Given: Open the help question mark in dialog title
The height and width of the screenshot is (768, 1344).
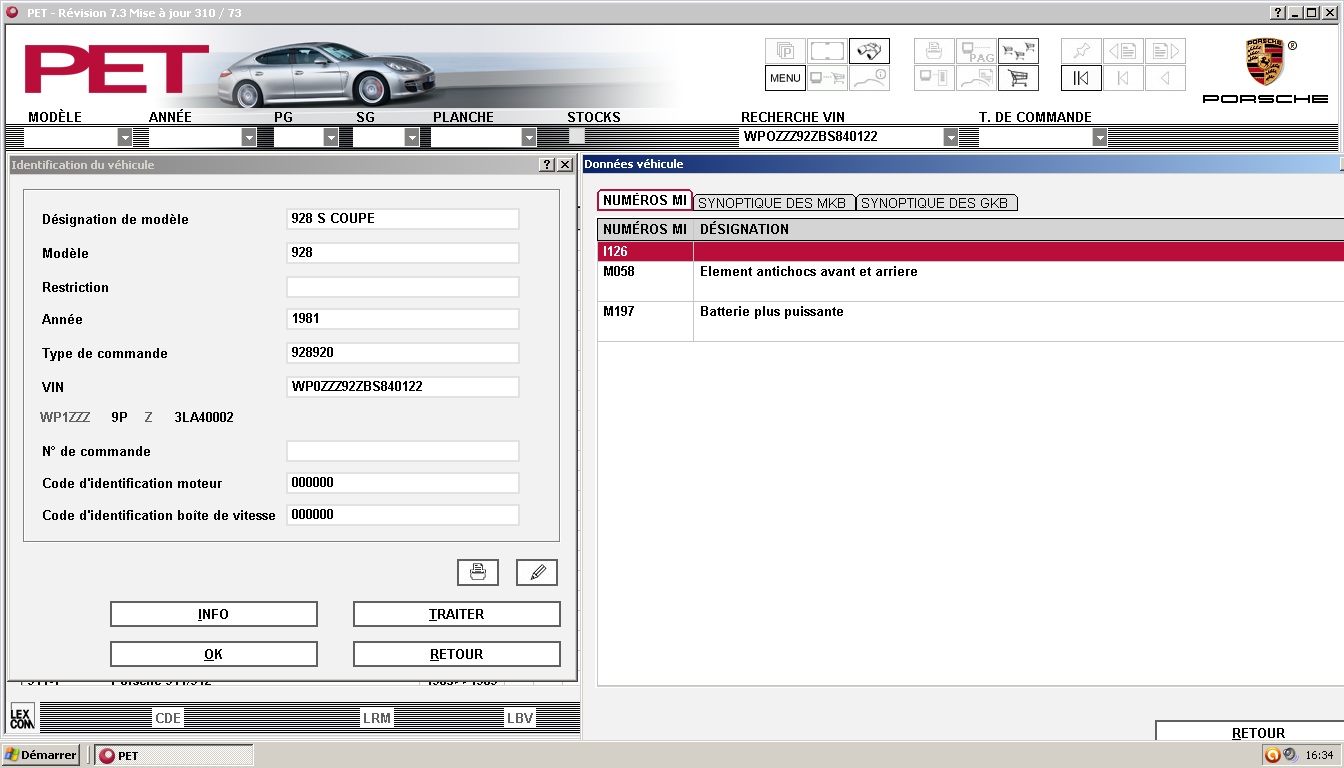Looking at the screenshot, I should tap(547, 165).
